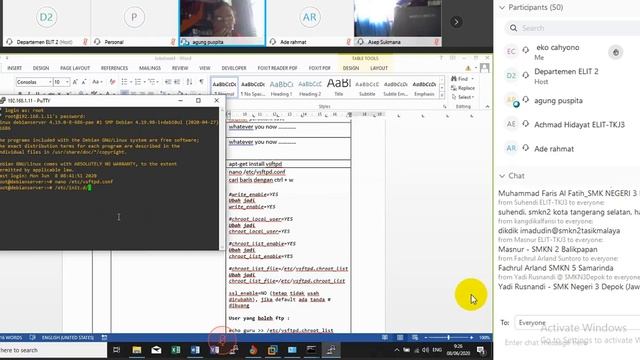Collapse the Word ribbon
This screenshot has height=360, width=640.
487,107
